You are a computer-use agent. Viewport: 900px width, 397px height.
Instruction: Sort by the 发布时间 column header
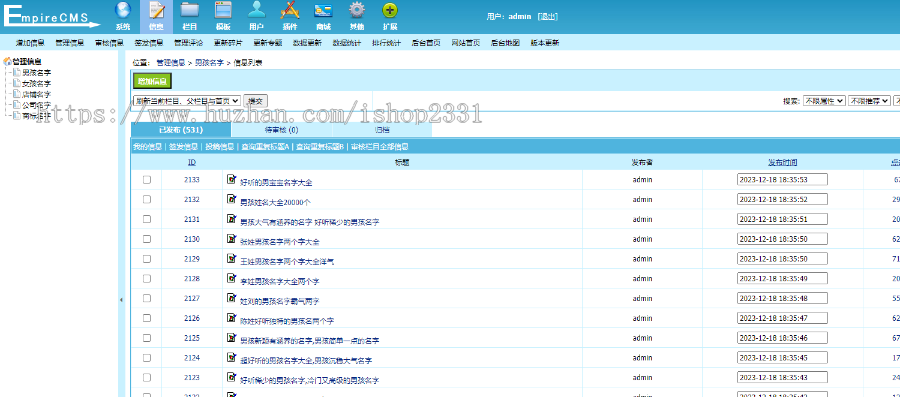pos(783,162)
